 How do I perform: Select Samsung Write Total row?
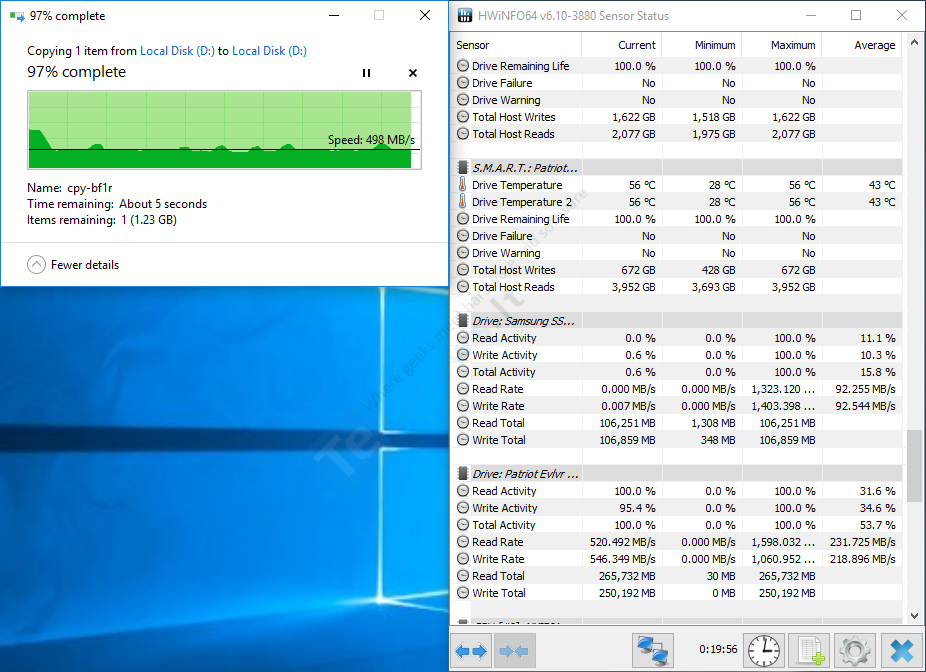(x=677, y=440)
